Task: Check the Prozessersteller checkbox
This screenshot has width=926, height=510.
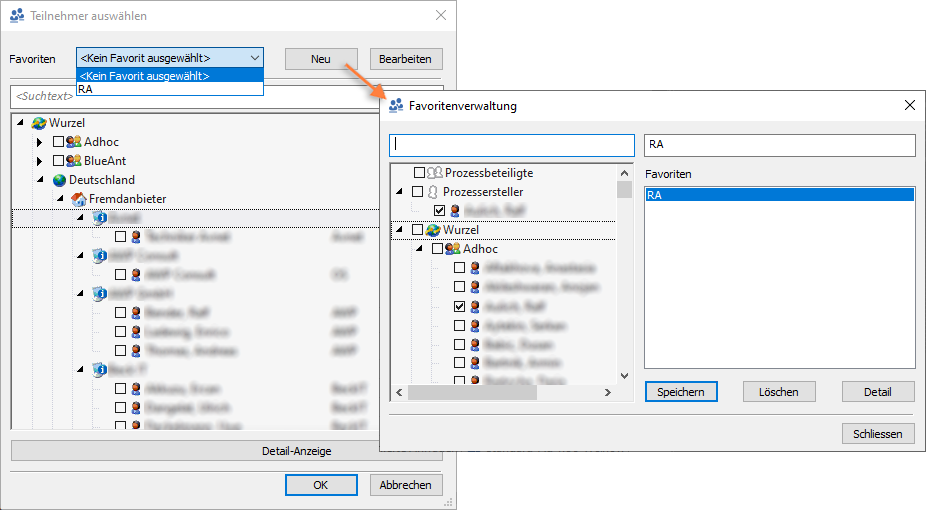Action: (418, 192)
